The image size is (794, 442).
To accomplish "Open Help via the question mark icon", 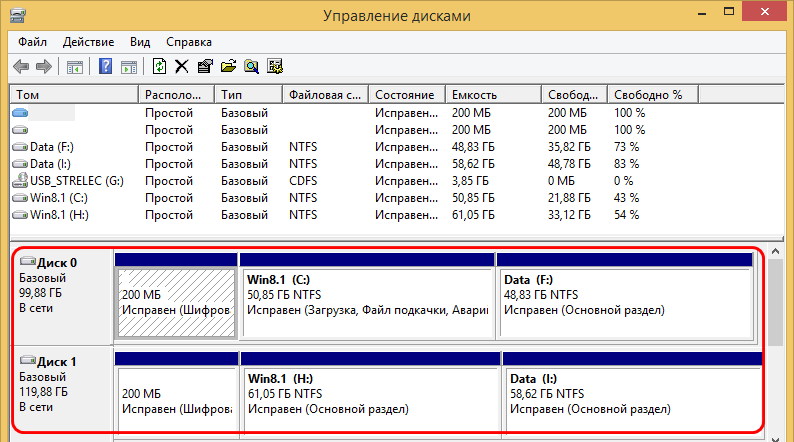I will 105,66.
